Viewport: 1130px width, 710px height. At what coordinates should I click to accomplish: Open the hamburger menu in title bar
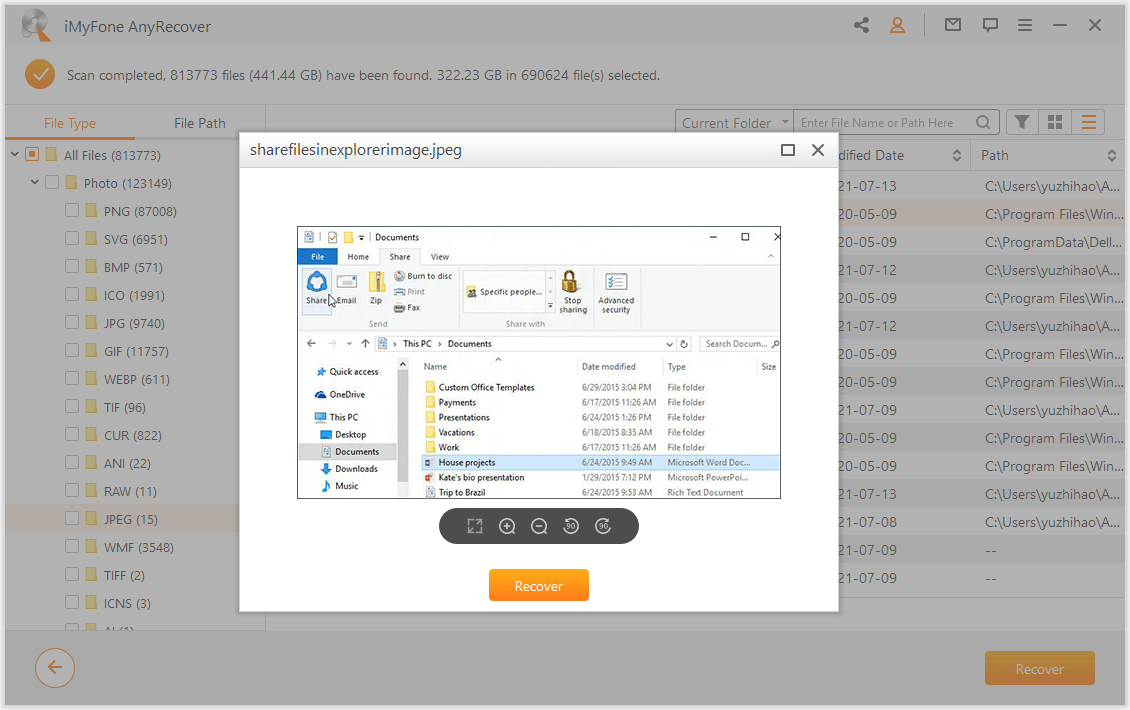click(1025, 26)
